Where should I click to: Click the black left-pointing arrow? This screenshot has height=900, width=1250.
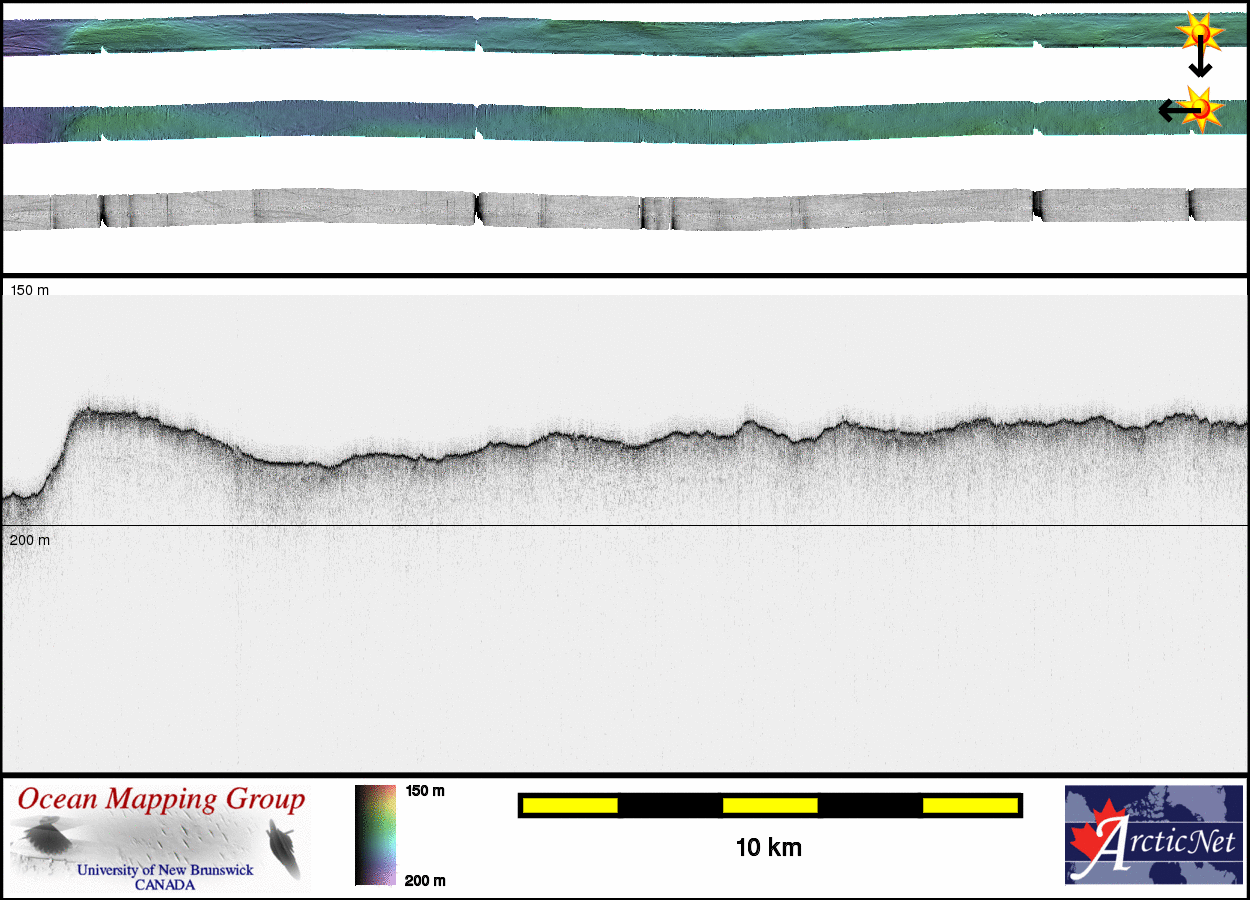pyautogui.click(x=1172, y=110)
